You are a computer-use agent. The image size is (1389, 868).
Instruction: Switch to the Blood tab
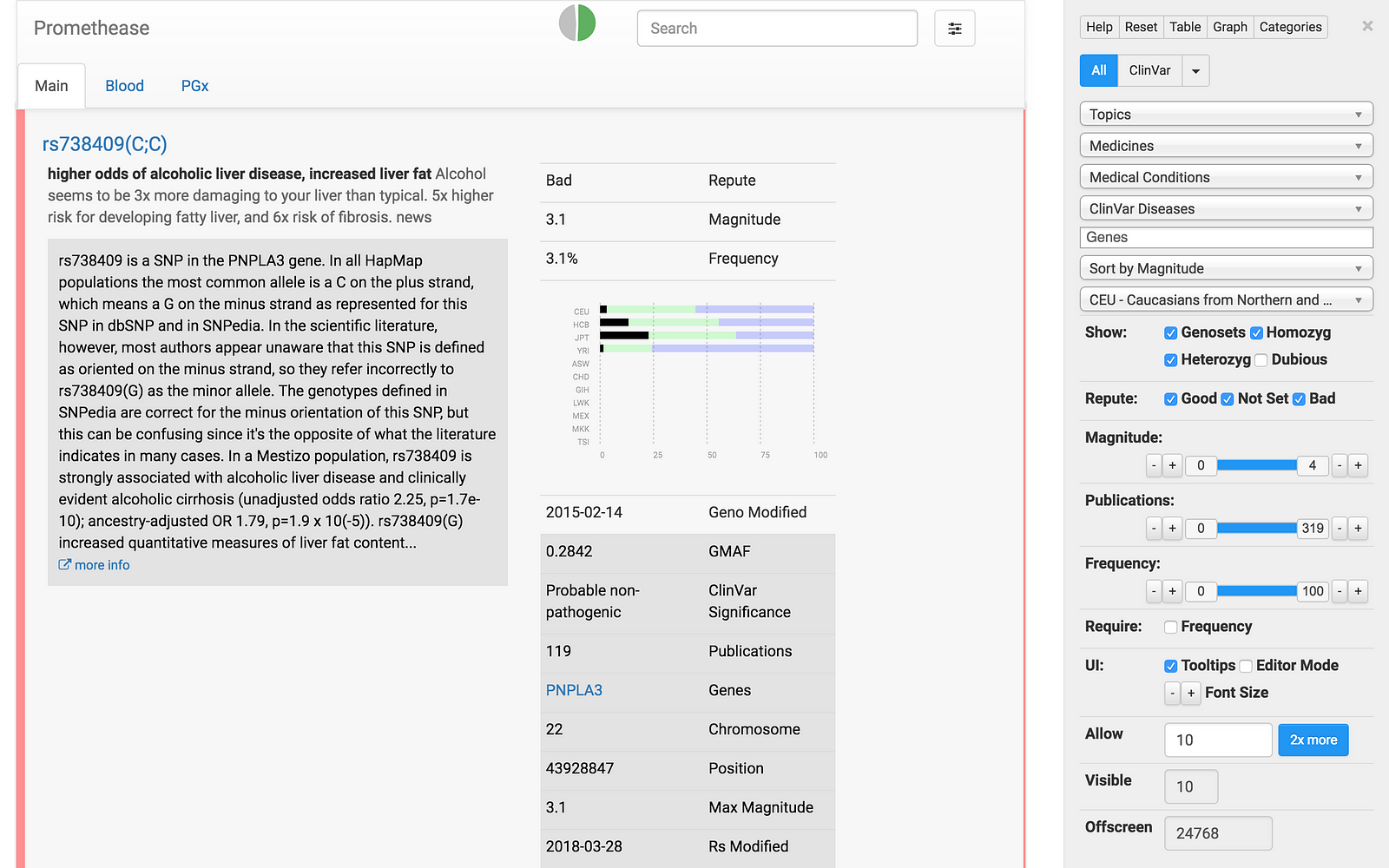pyautogui.click(x=124, y=86)
